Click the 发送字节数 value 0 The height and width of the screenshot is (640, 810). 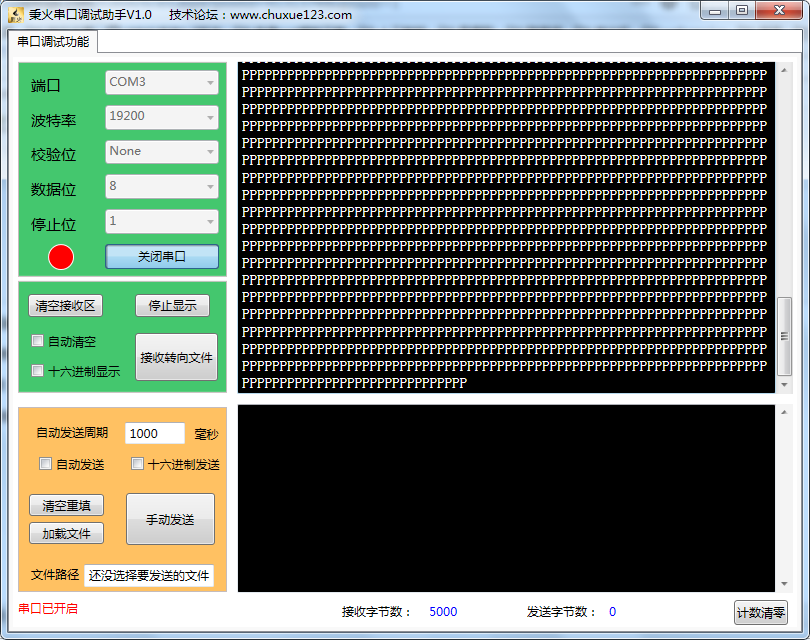point(612,612)
